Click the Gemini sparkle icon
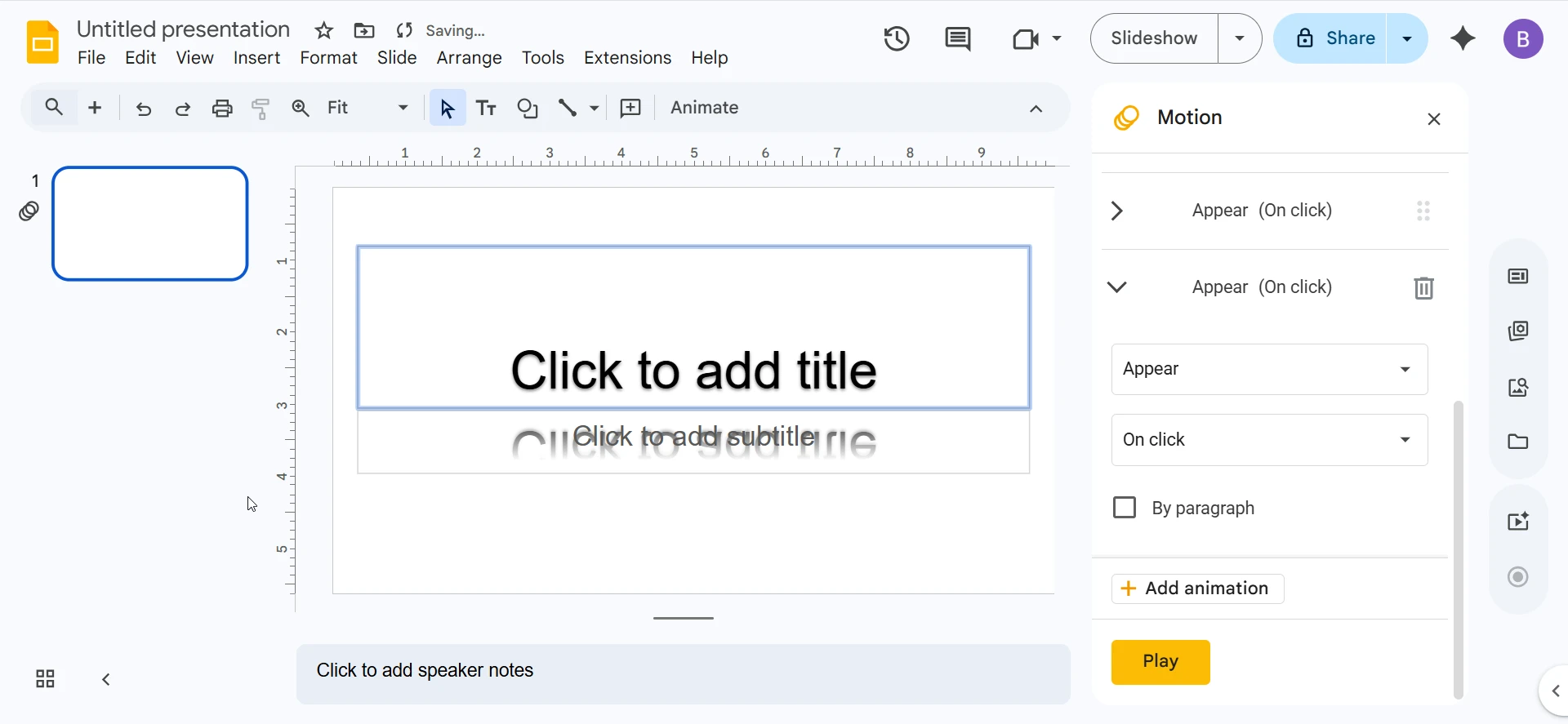 tap(1463, 38)
